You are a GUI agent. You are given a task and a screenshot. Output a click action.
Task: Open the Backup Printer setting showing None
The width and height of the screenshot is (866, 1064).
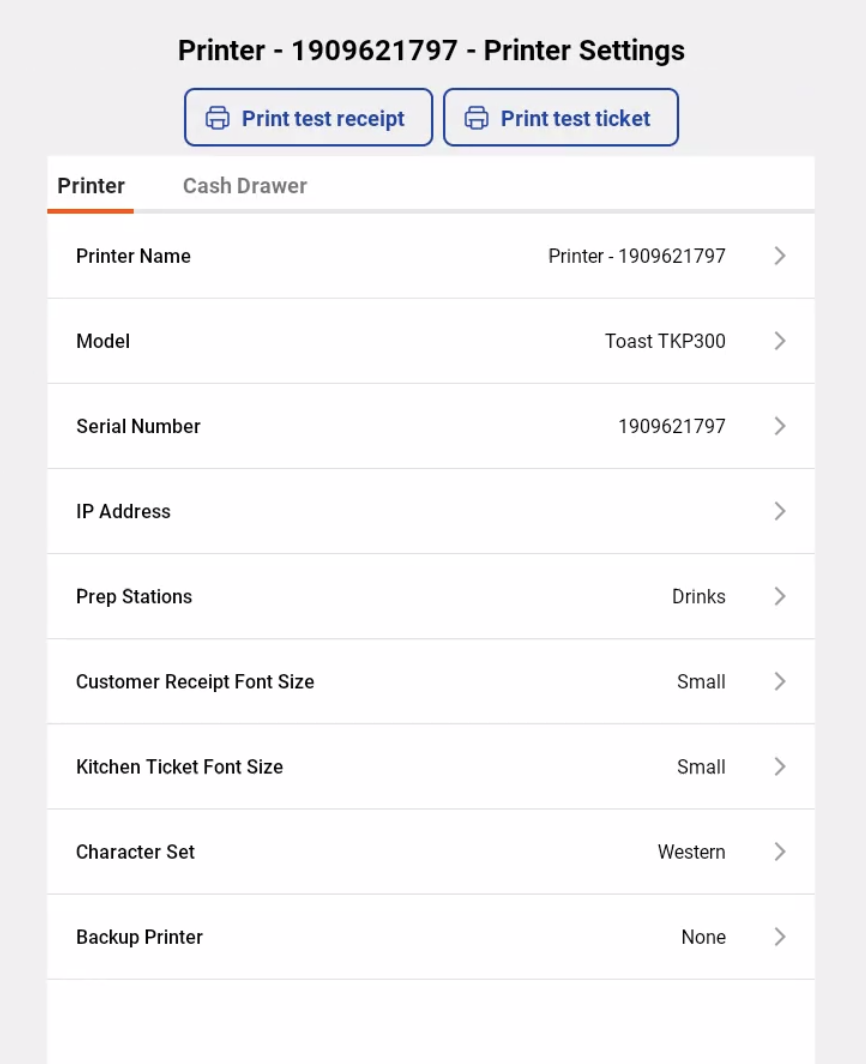coord(430,937)
